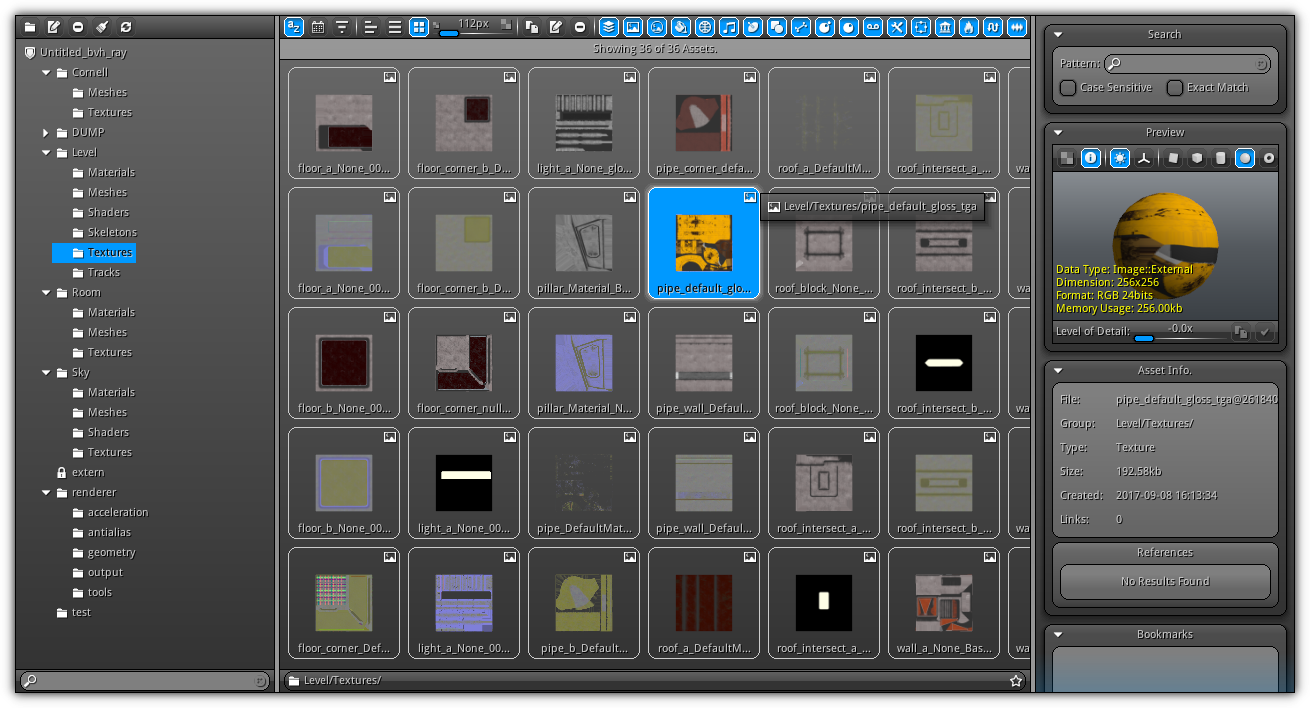
Task: Click the Level of Detail copy button
Action: click(1241, 332)
